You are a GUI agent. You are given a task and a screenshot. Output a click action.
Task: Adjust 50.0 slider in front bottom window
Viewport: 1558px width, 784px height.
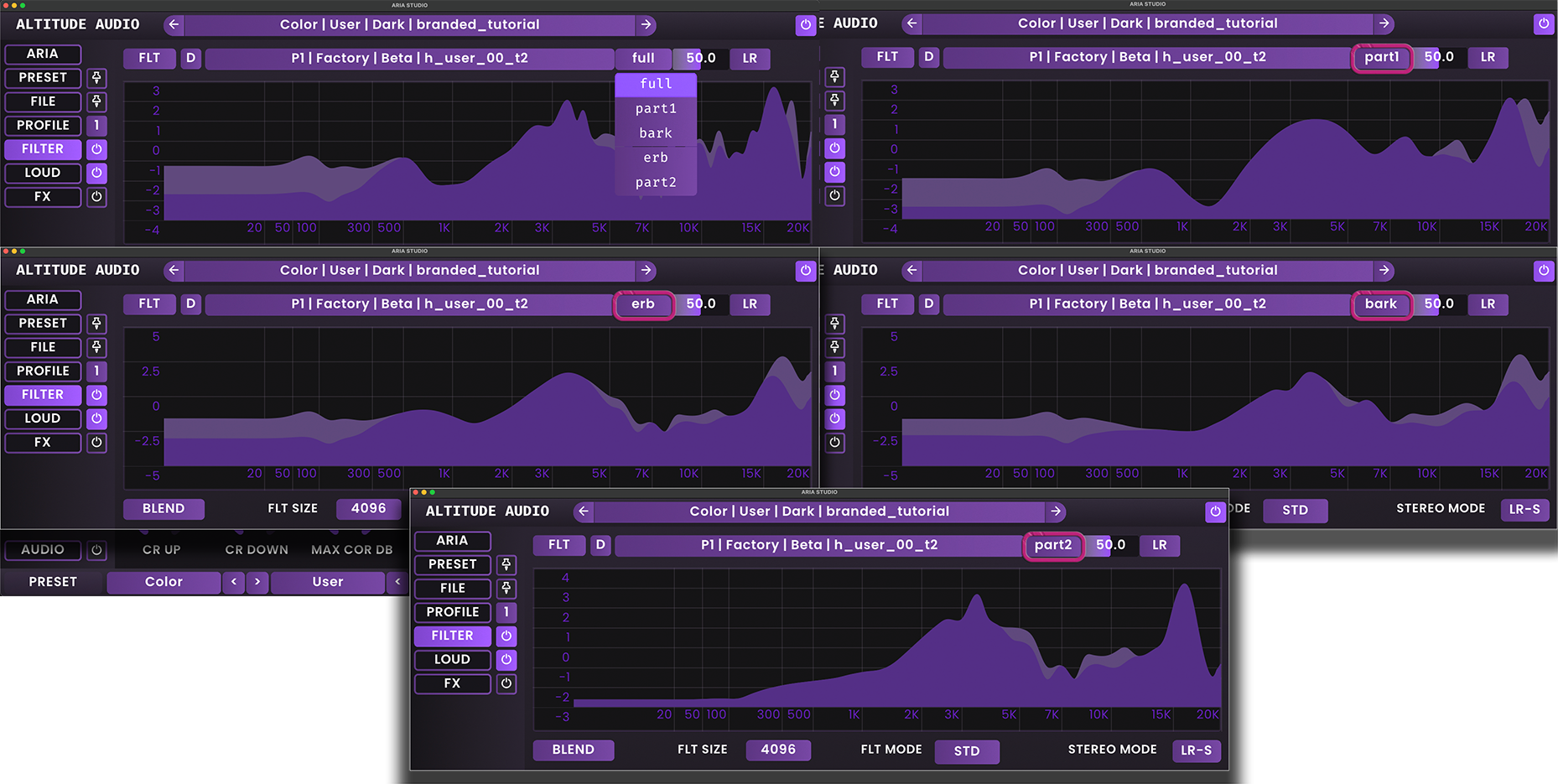pos(1110,545)
